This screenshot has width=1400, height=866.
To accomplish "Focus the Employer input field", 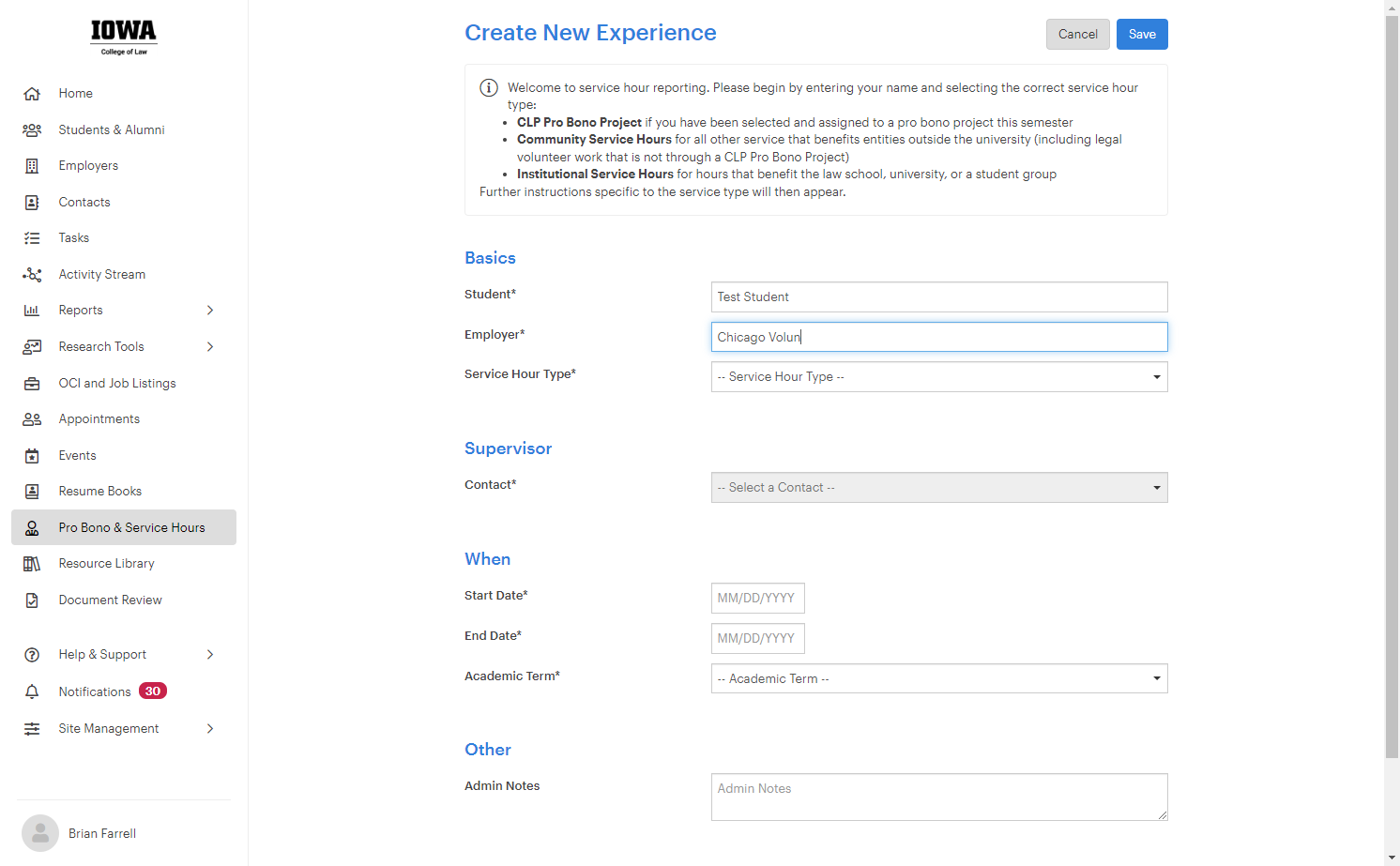I will pyautogui.click(x=939, y=338).
